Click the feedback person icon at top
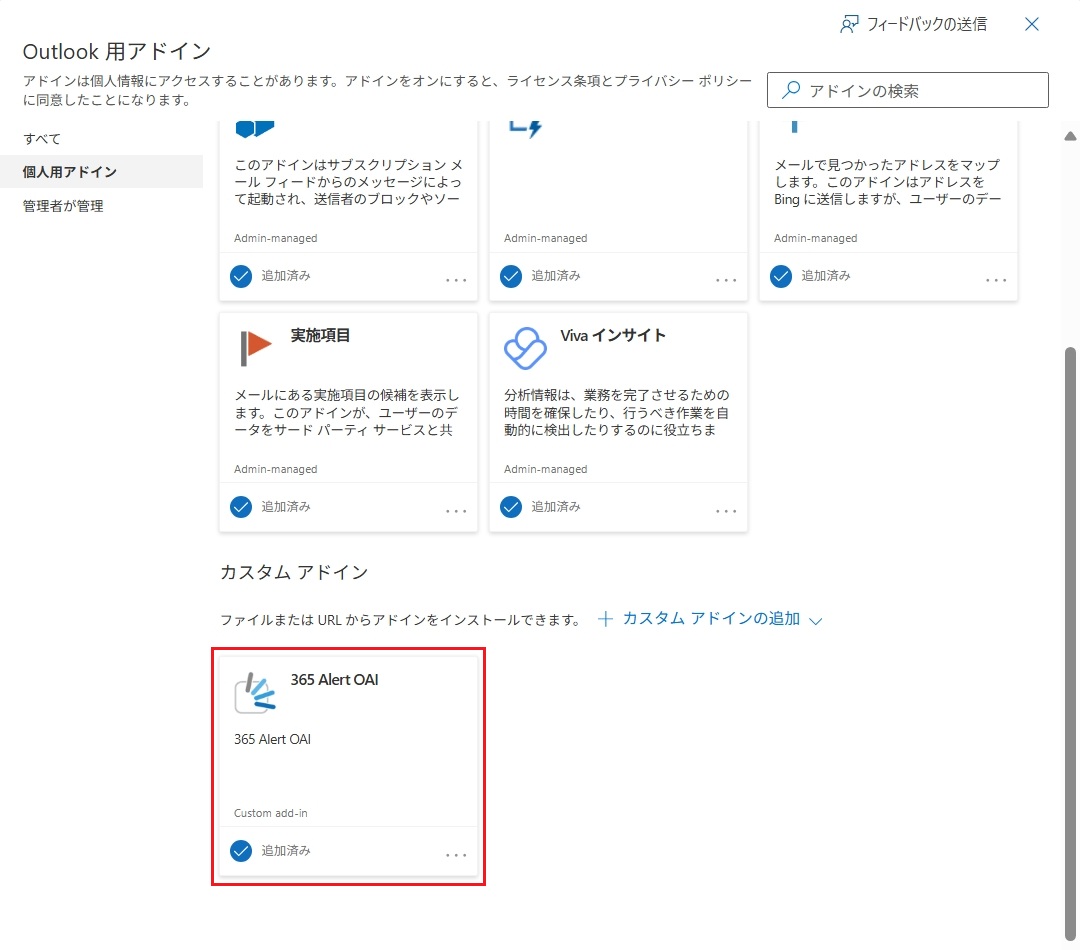1080x950 pixels. 849,24
